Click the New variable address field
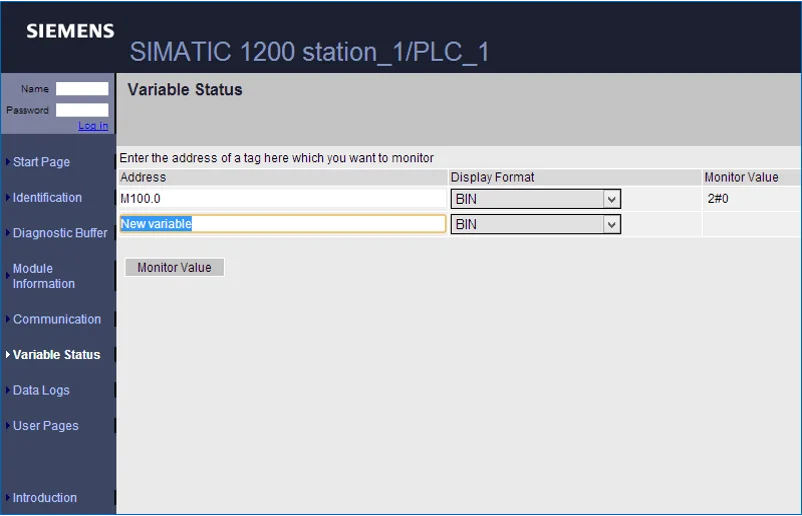 (282, 224)
